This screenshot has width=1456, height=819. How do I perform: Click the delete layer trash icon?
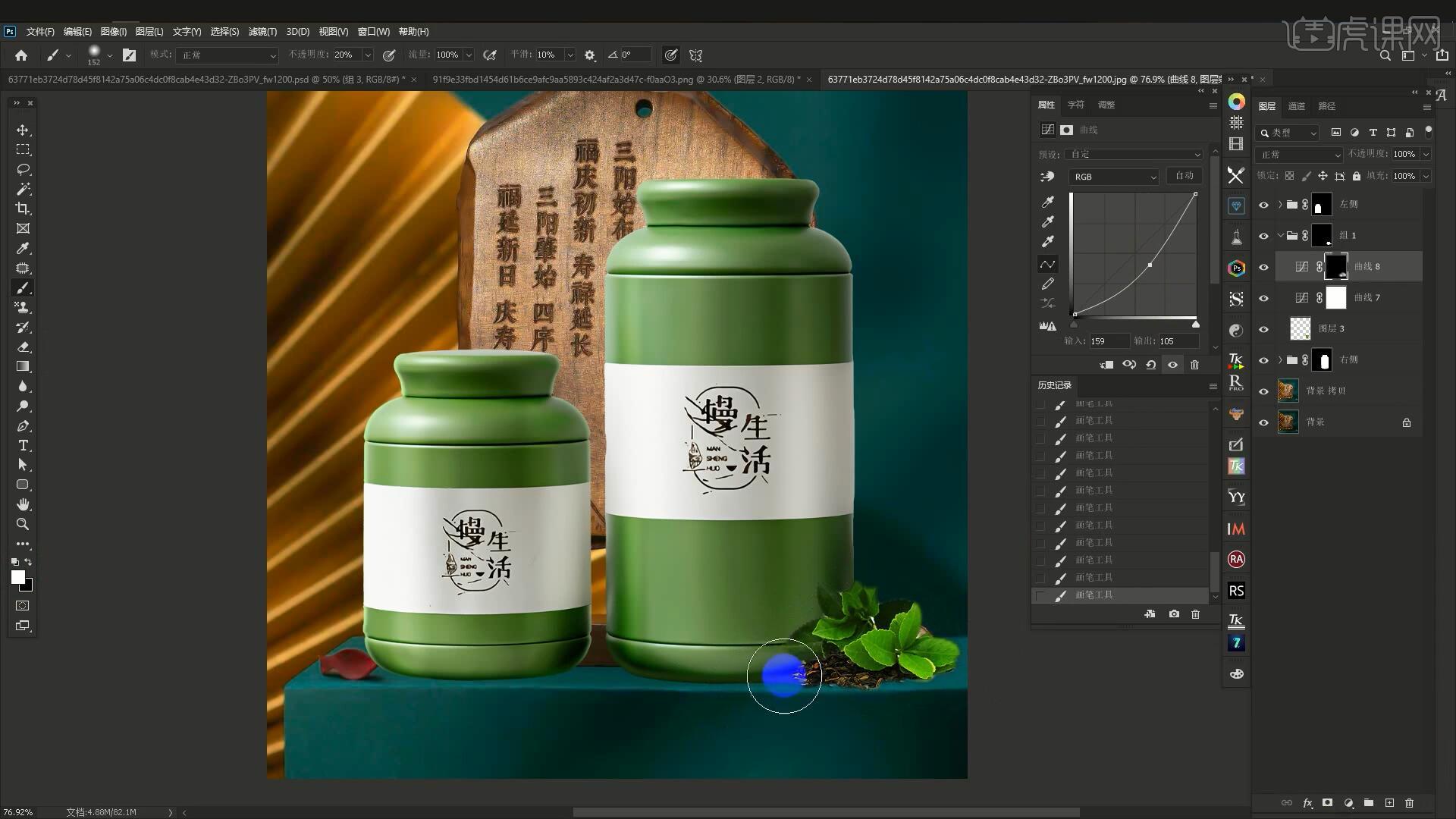[x=1409, y=802]
